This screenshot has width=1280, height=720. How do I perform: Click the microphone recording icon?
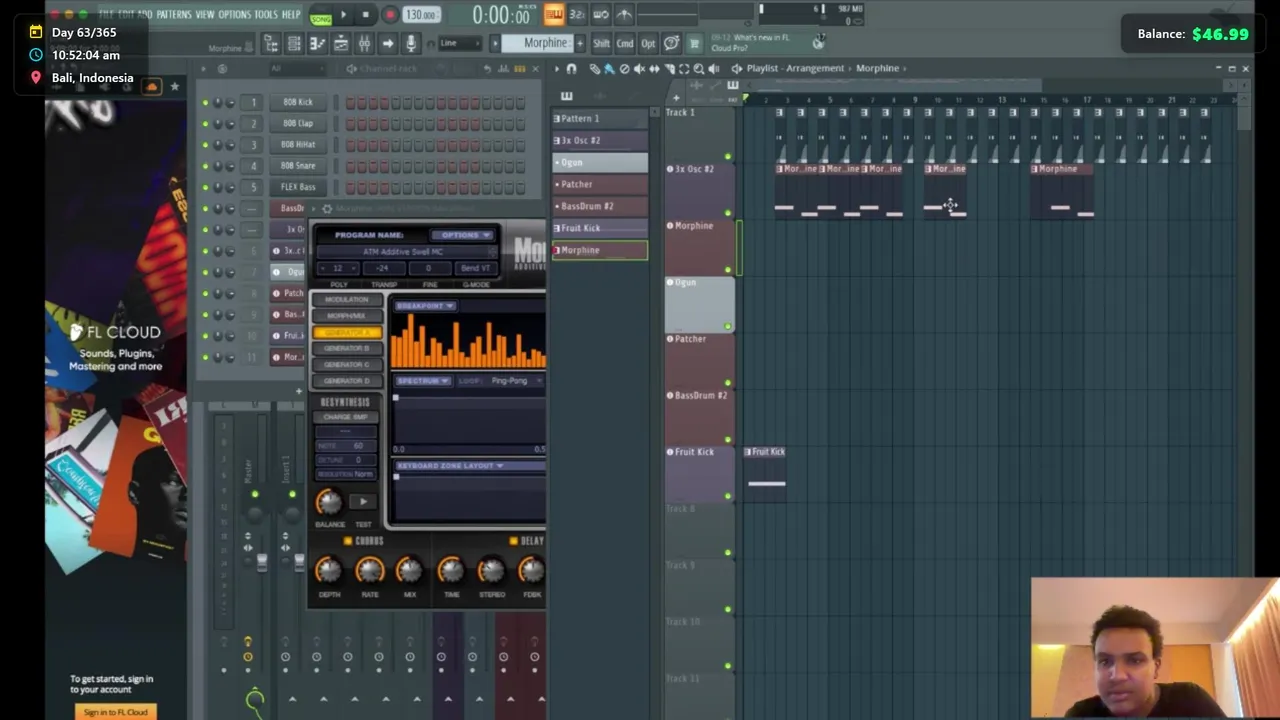pos(411,43)
